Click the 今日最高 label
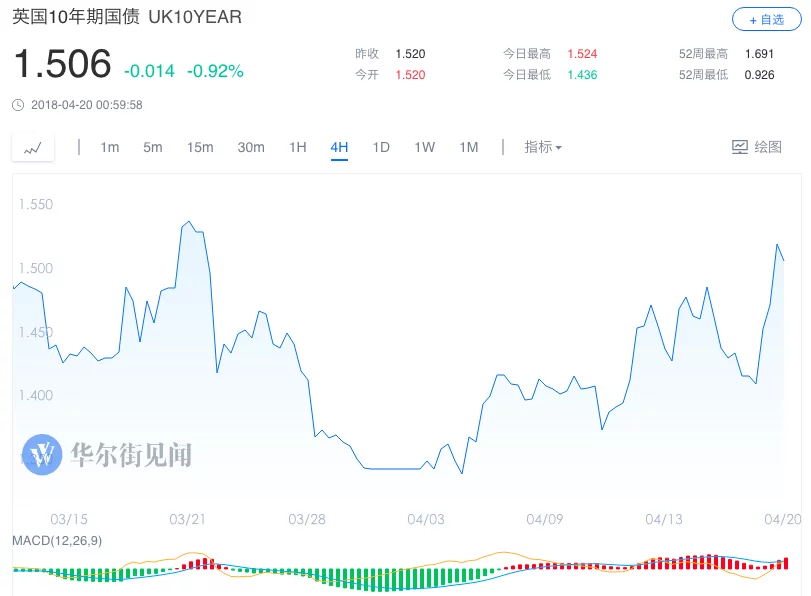Viewport: 811px width, 596px height. pyautogui.click(x=527, y=54)
